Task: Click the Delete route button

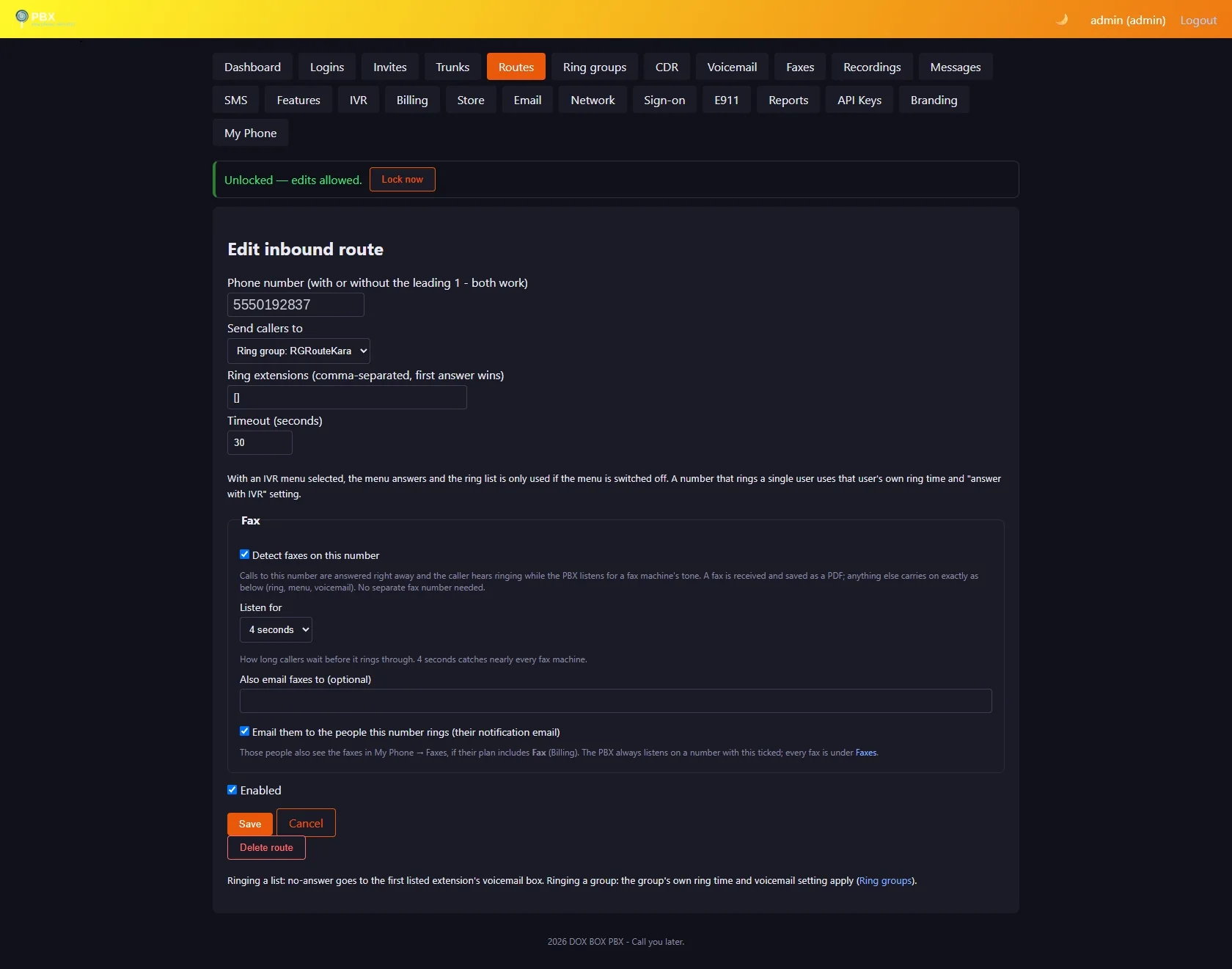Action: click(x=266, y=847)
